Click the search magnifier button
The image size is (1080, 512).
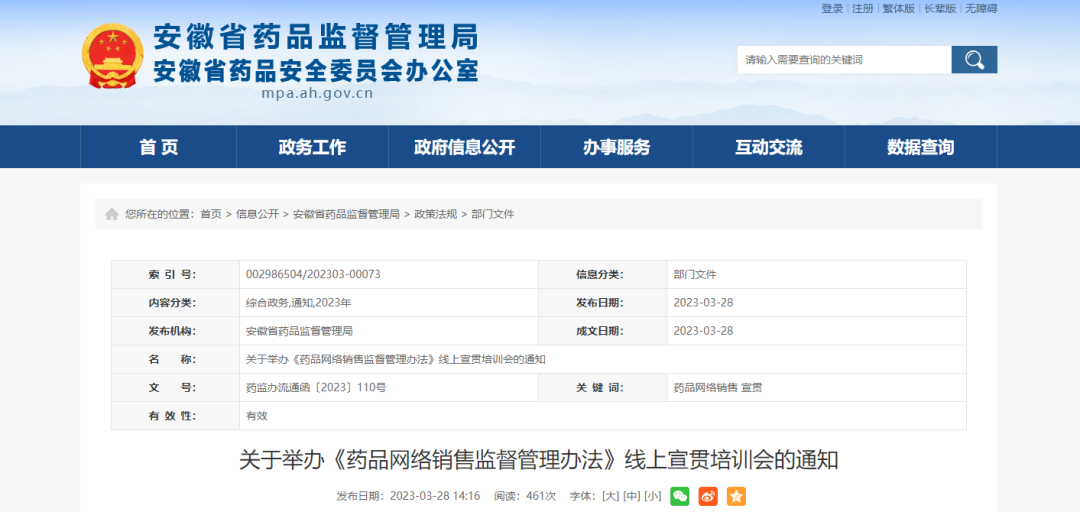coord(974,60)
